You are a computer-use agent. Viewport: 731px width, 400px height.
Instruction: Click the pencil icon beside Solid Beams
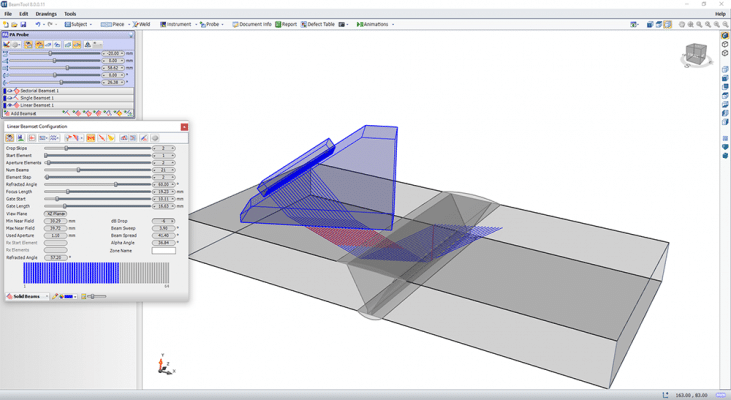(x=55, y=297)
